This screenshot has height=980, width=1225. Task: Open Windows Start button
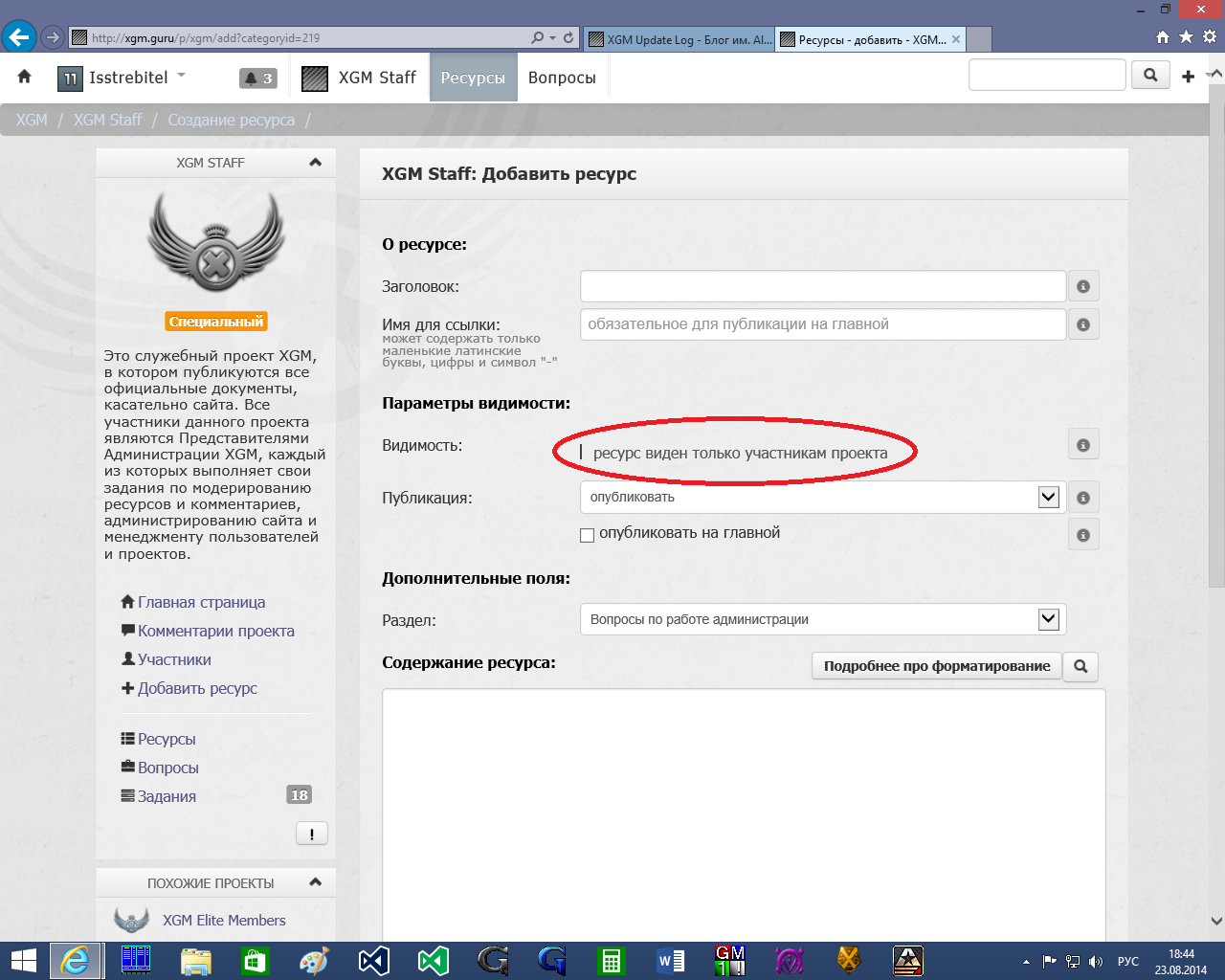pos(23,960)
